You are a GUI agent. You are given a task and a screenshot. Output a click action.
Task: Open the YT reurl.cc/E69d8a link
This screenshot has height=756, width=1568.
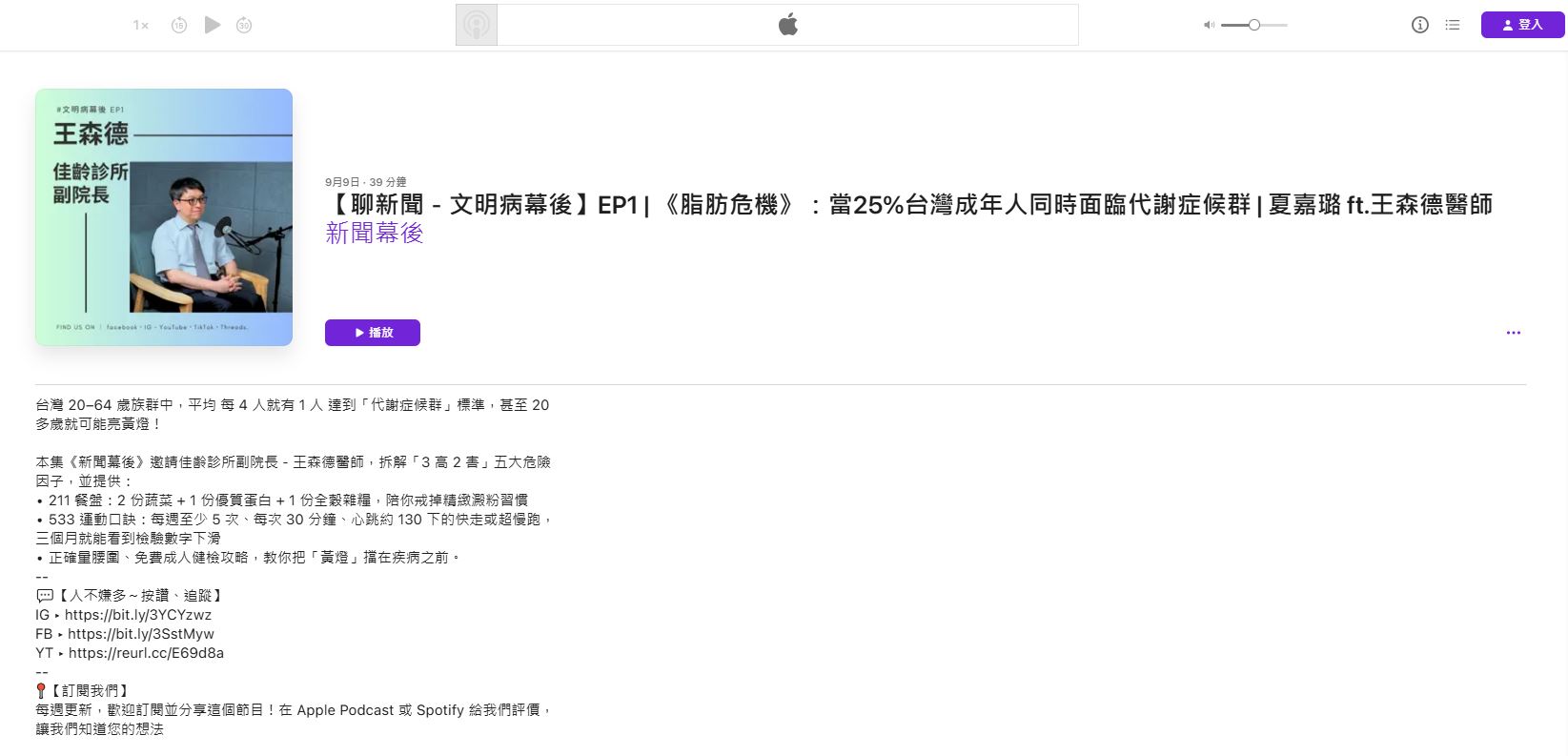tap(146, 653)
